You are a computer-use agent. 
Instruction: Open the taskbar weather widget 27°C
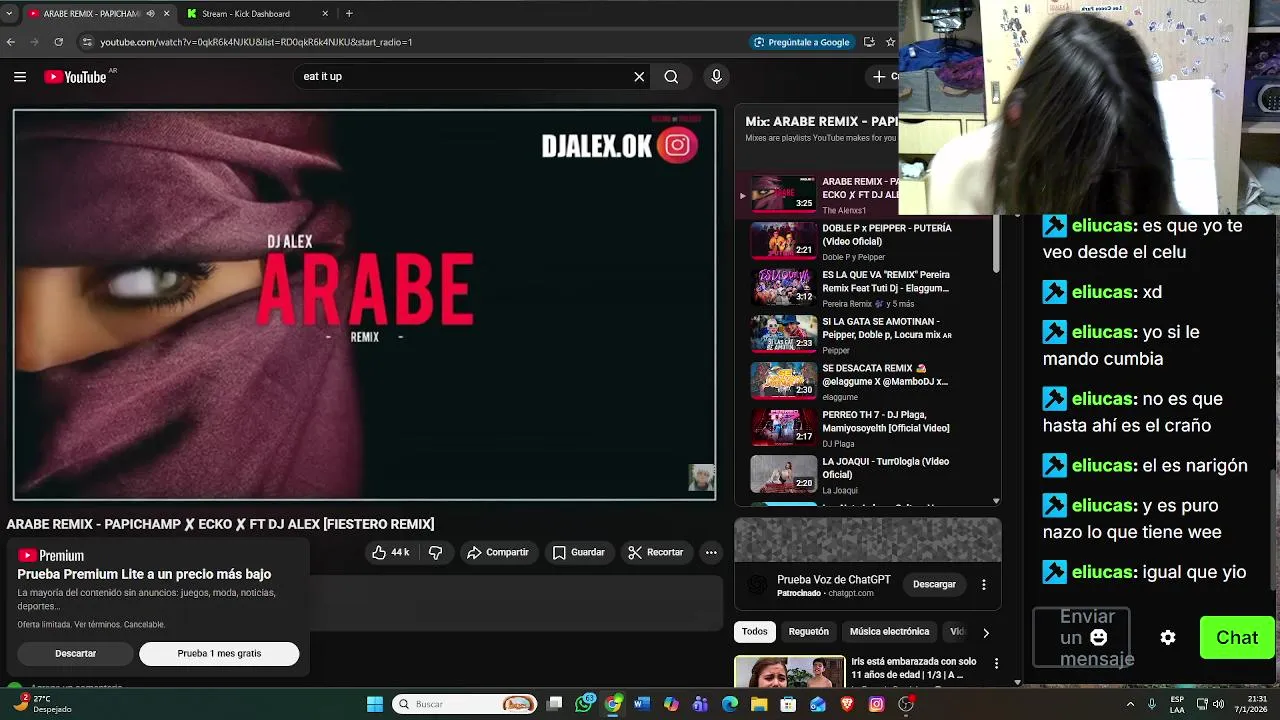(42, 704)
